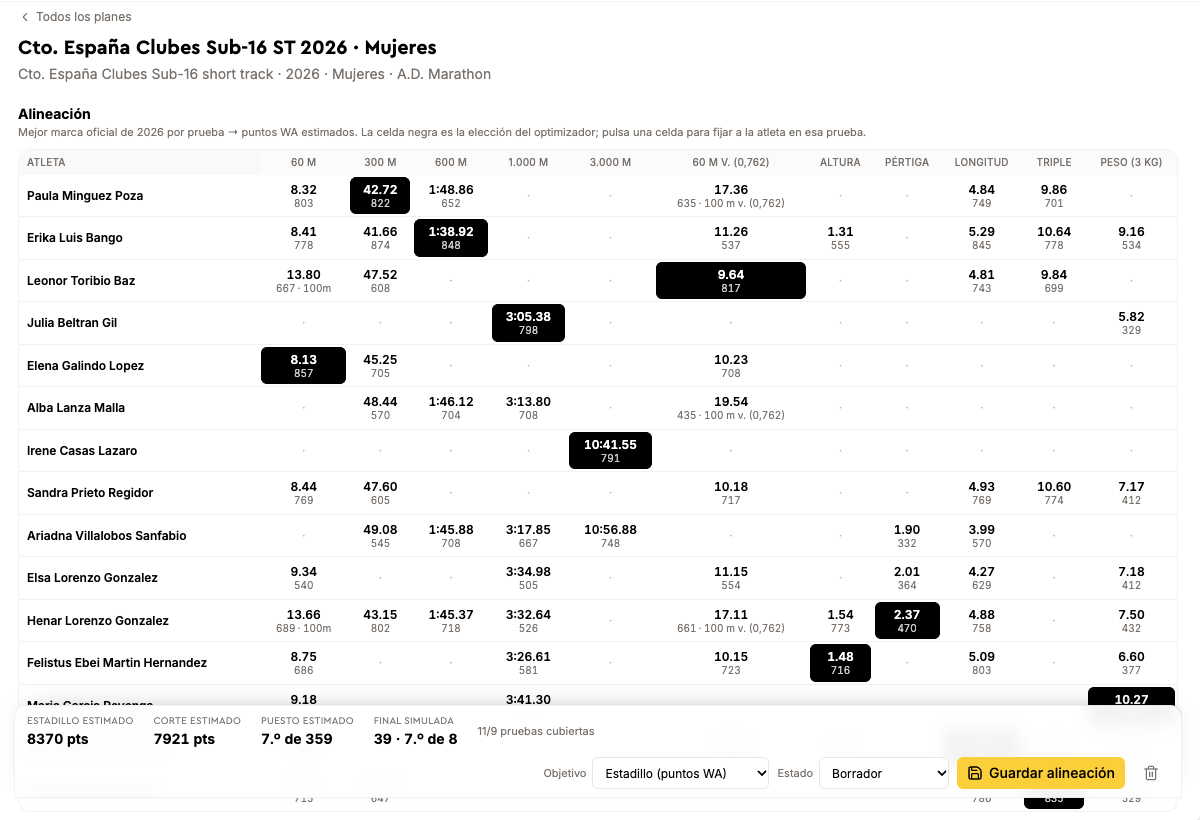Screen dimensions: 1200x820
Task: Click Sandra Prieto Regidor 60 M cell 8.44
Action: point(304,493)
